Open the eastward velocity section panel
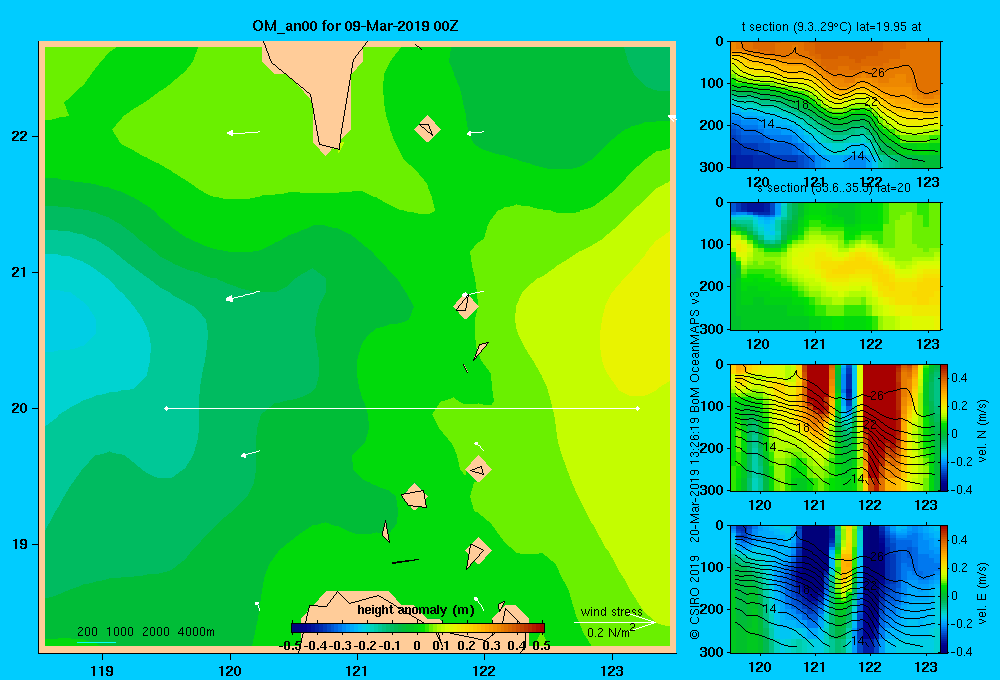The image size is (1000, 680). (835, 589)
